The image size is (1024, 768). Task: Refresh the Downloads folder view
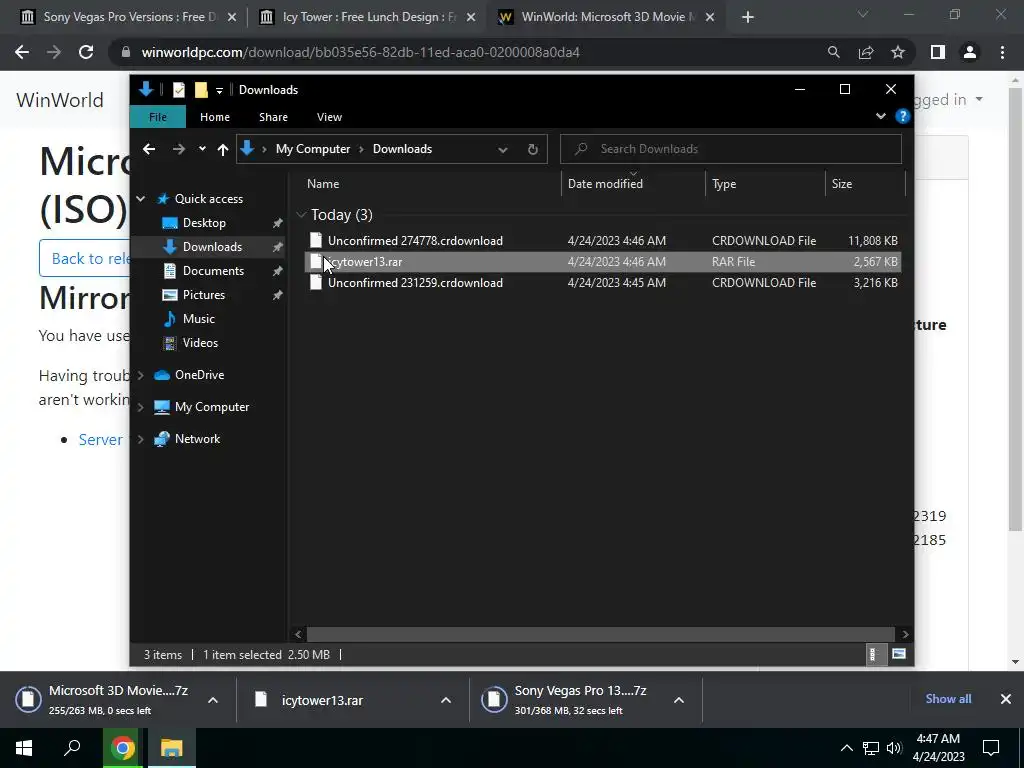click(533, 150)
